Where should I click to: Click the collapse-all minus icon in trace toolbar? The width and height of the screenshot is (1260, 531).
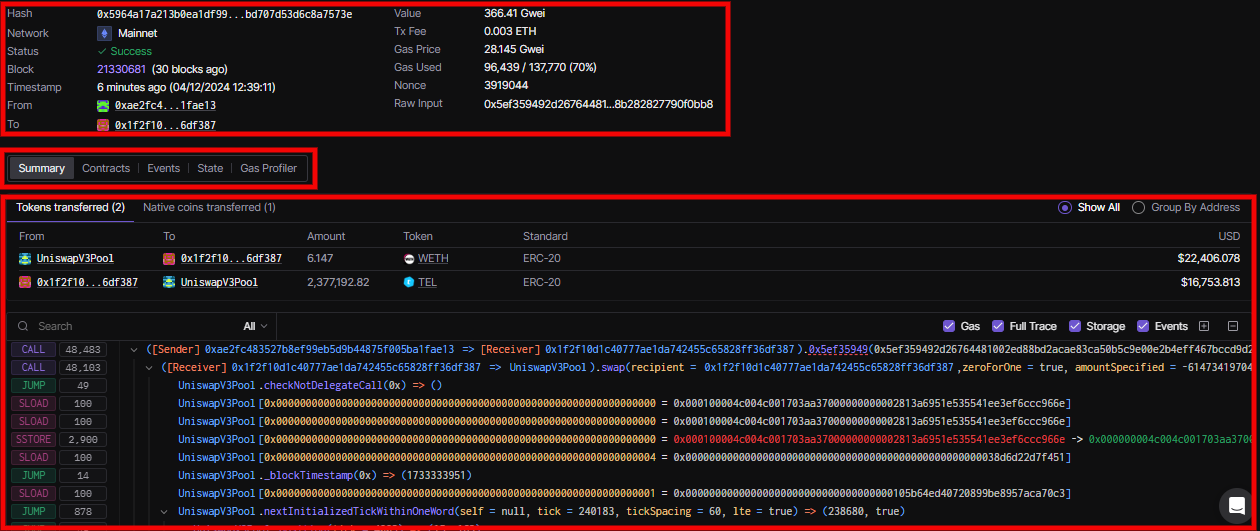[1233, 326]
